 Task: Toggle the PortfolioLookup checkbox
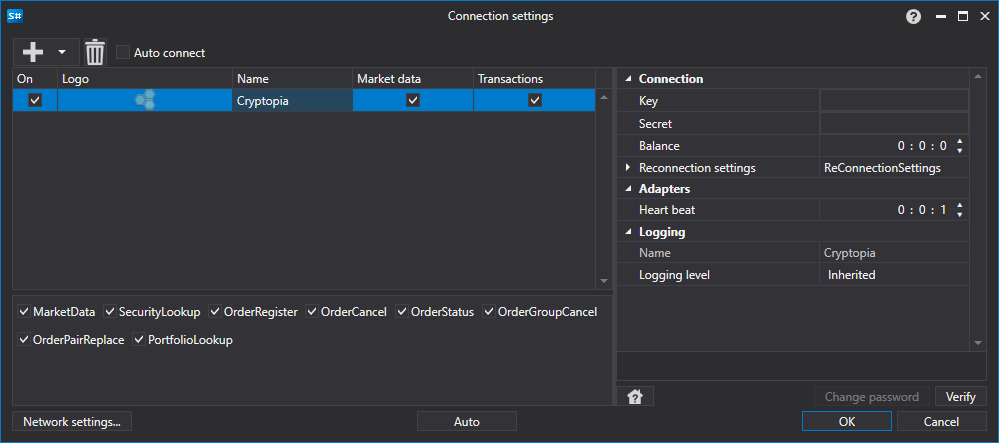[x=139, y=340]
